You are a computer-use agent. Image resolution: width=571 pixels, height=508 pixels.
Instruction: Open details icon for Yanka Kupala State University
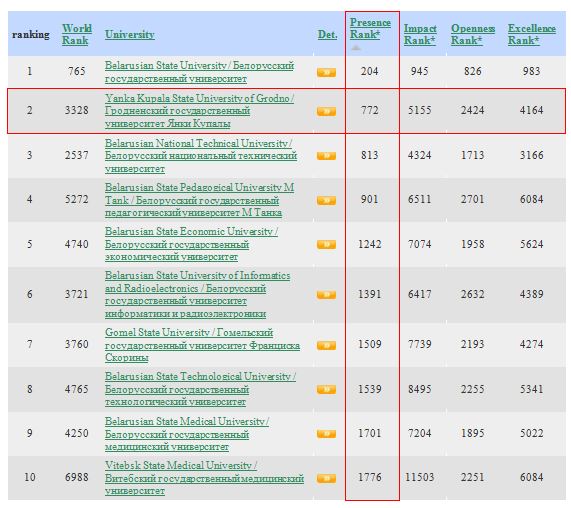tap(326, 111)
